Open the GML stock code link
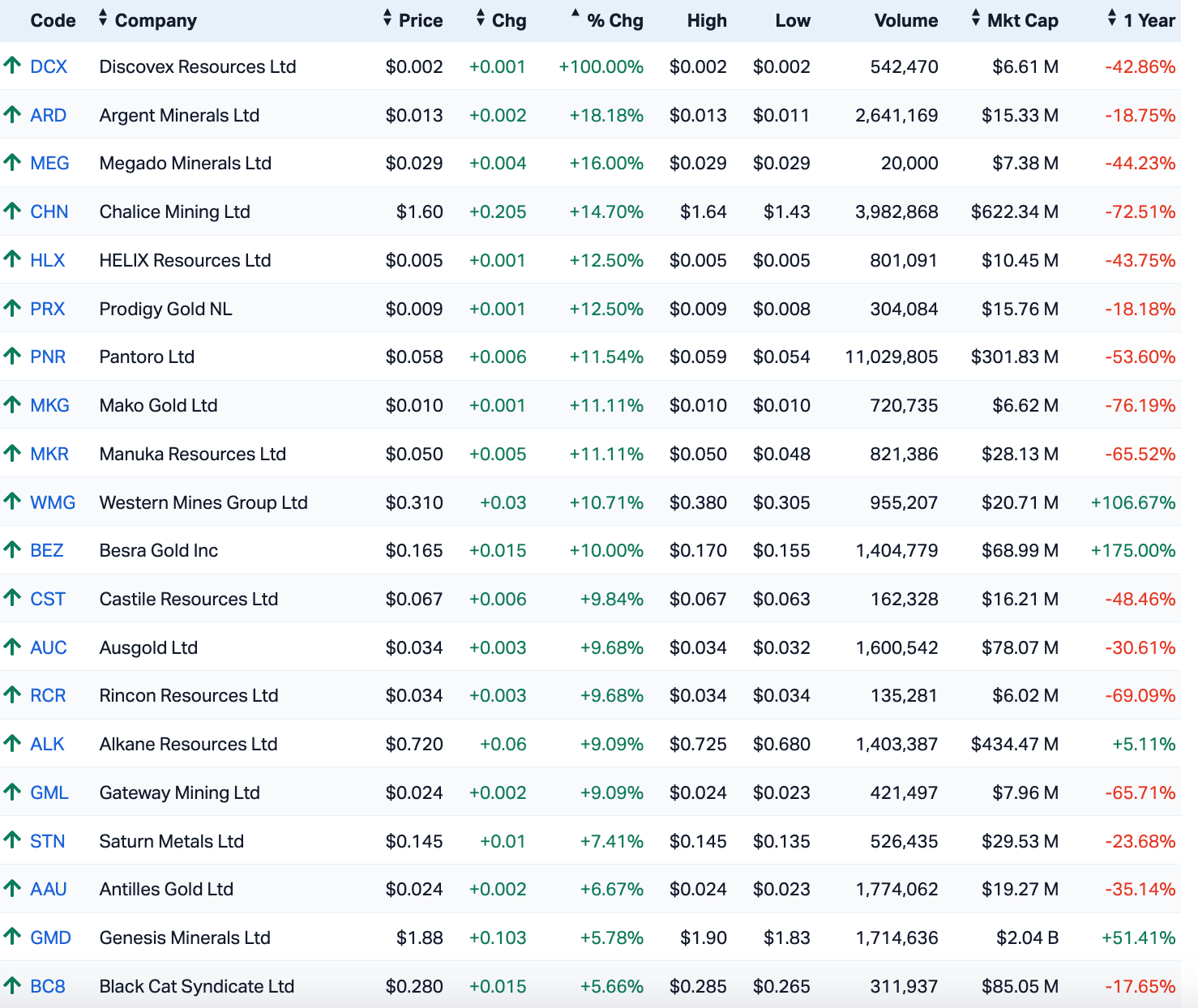The width and height of the screenshot is (1198, 1008). (49, 792)
